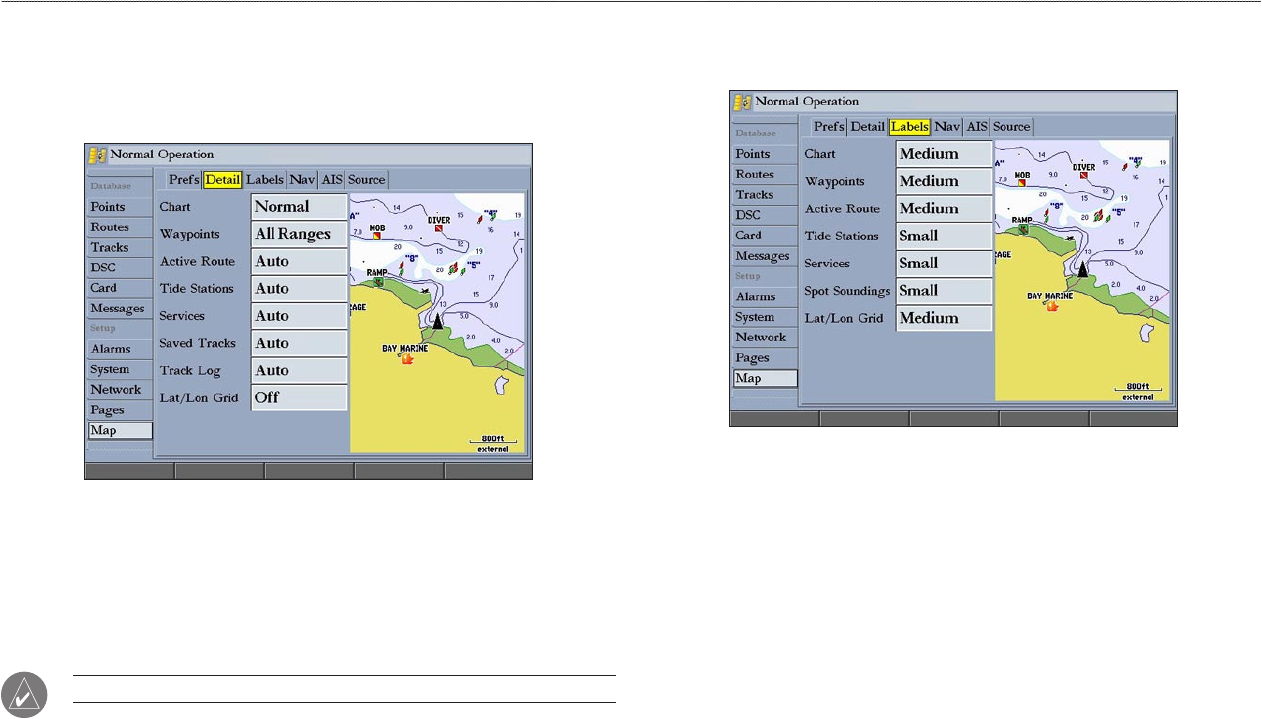Open System in the Labels screen sidebar
The height and width of the screenshot is (719, 1262).
tap(765, 317)
